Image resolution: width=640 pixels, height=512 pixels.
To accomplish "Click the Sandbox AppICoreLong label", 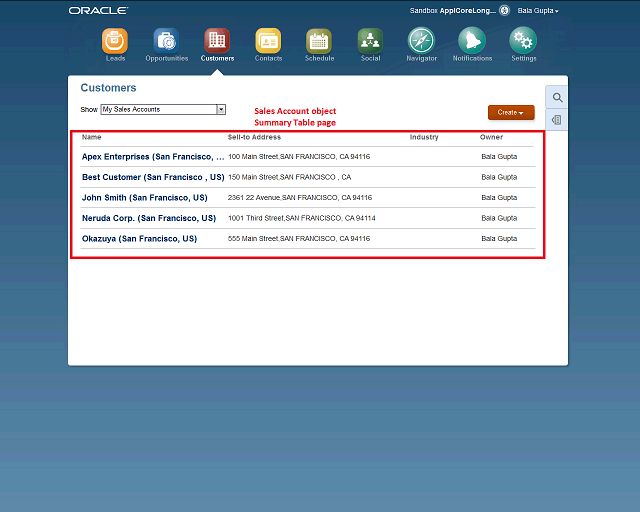I will (x=453, y=11).
